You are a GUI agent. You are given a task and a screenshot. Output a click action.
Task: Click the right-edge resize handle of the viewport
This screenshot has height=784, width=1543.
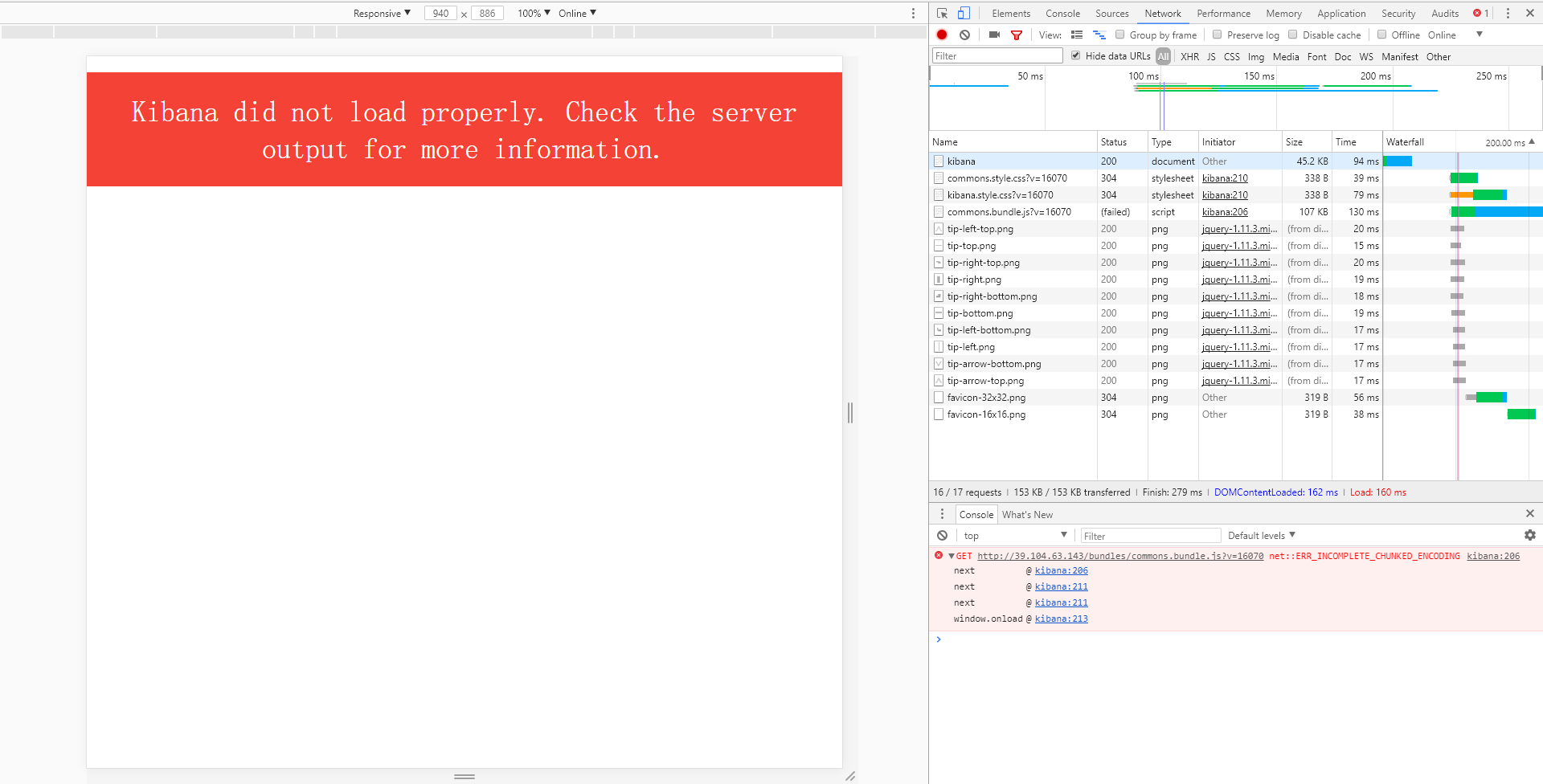point(849,413)
